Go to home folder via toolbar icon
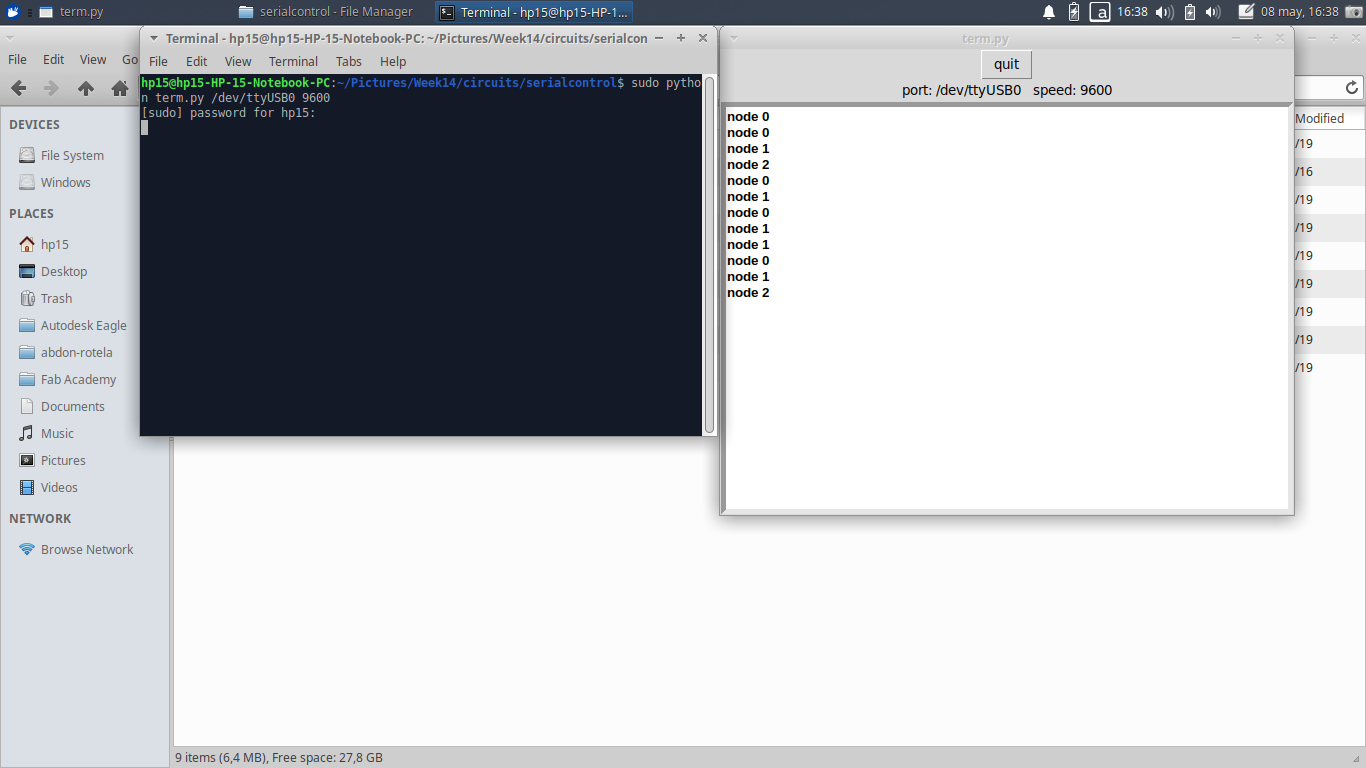This screenshot has height=768, width=1366. 120,88
